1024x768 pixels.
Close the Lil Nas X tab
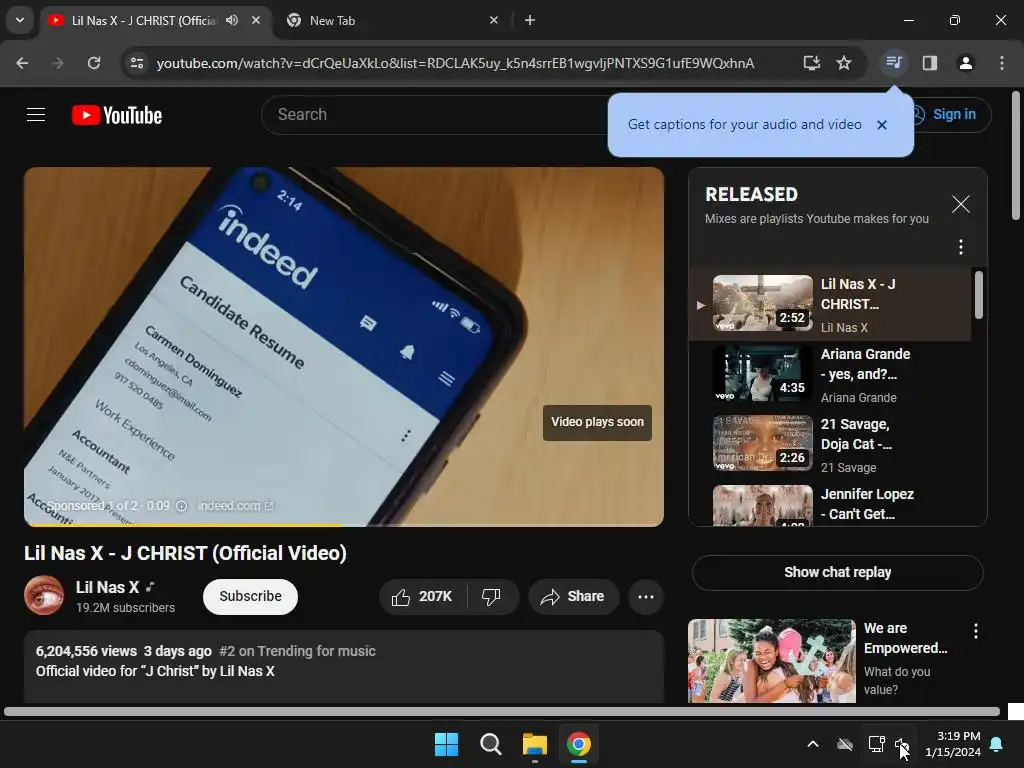tap(256, 20)
